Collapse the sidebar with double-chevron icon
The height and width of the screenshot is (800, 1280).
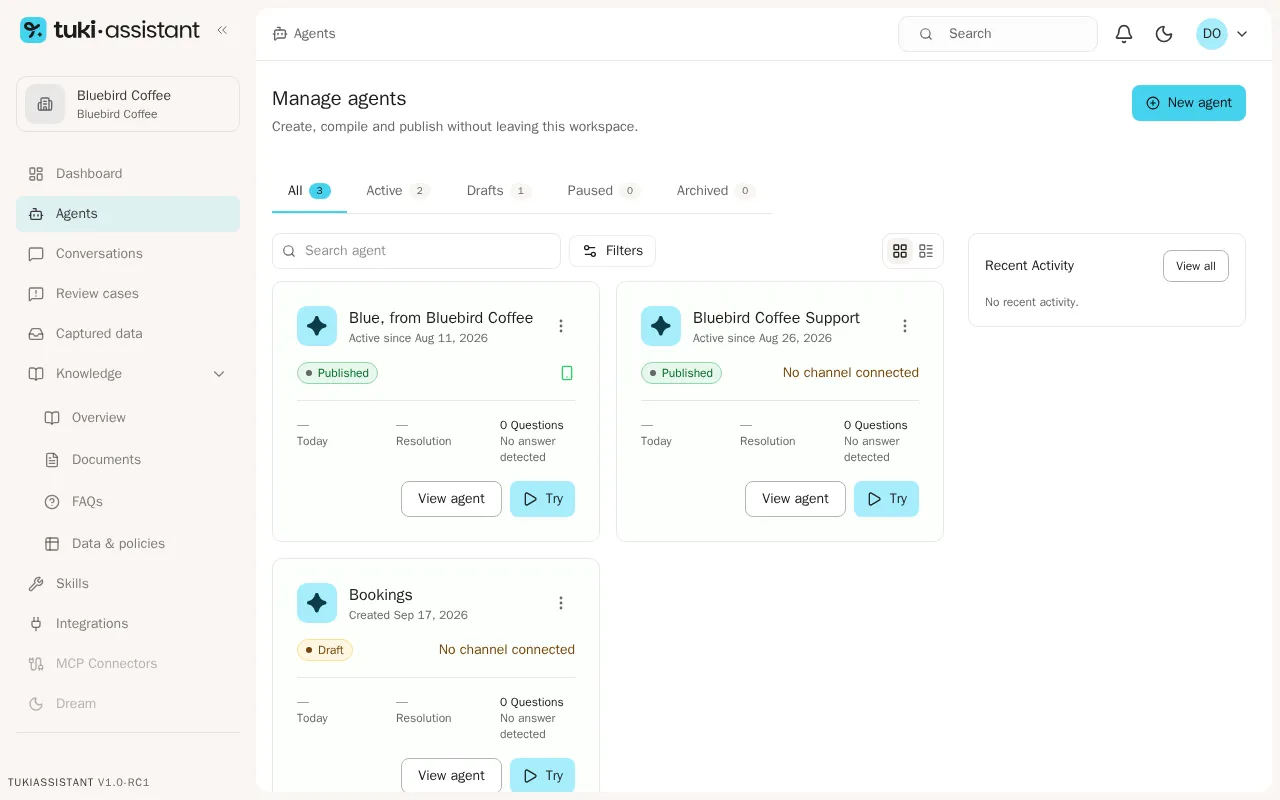pos(222,30)
